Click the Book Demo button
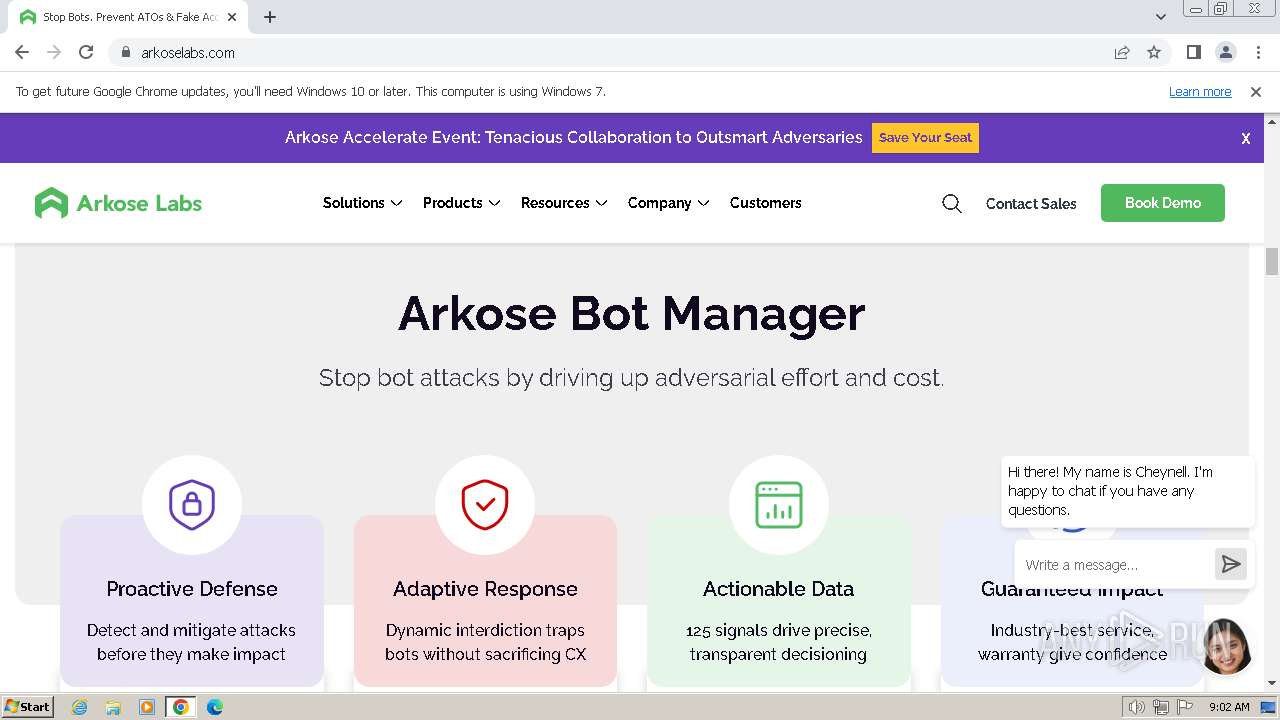The height and width of the screenshot is (720, 1280). click(1163, 203)
